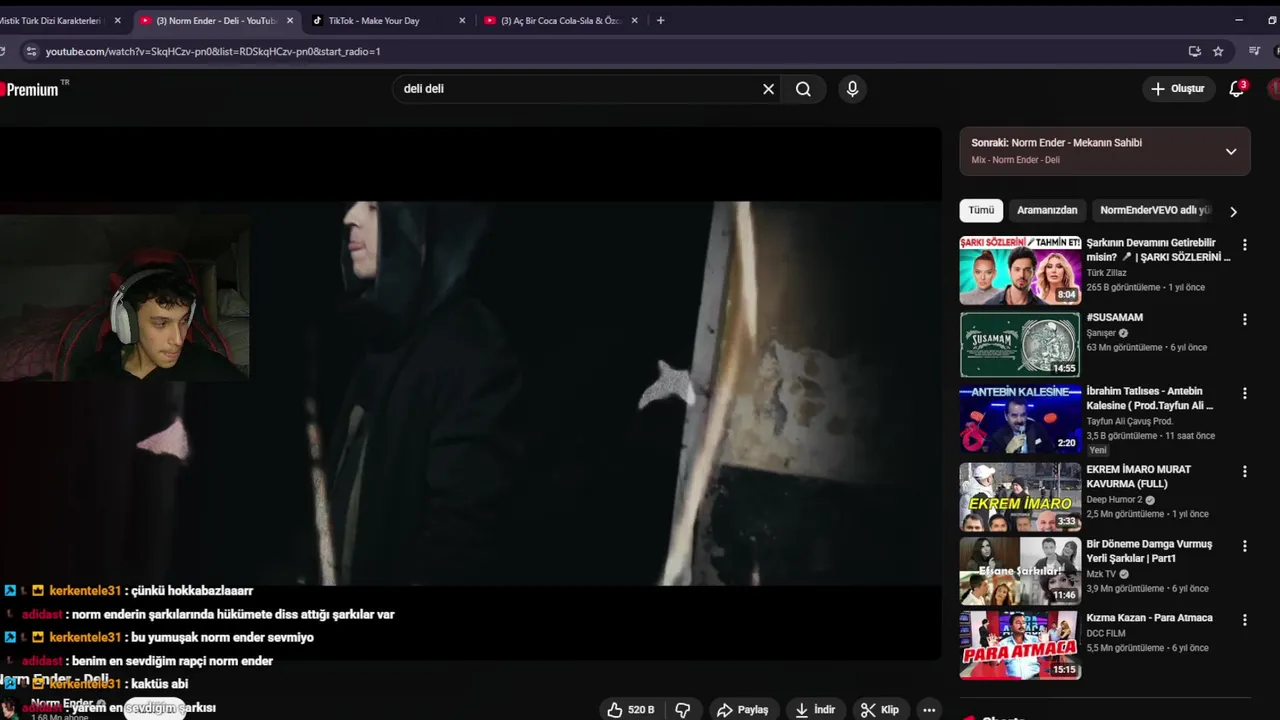Close the Norm Ender - Deli tab
1280x720 pixels.
coord(290,20)
